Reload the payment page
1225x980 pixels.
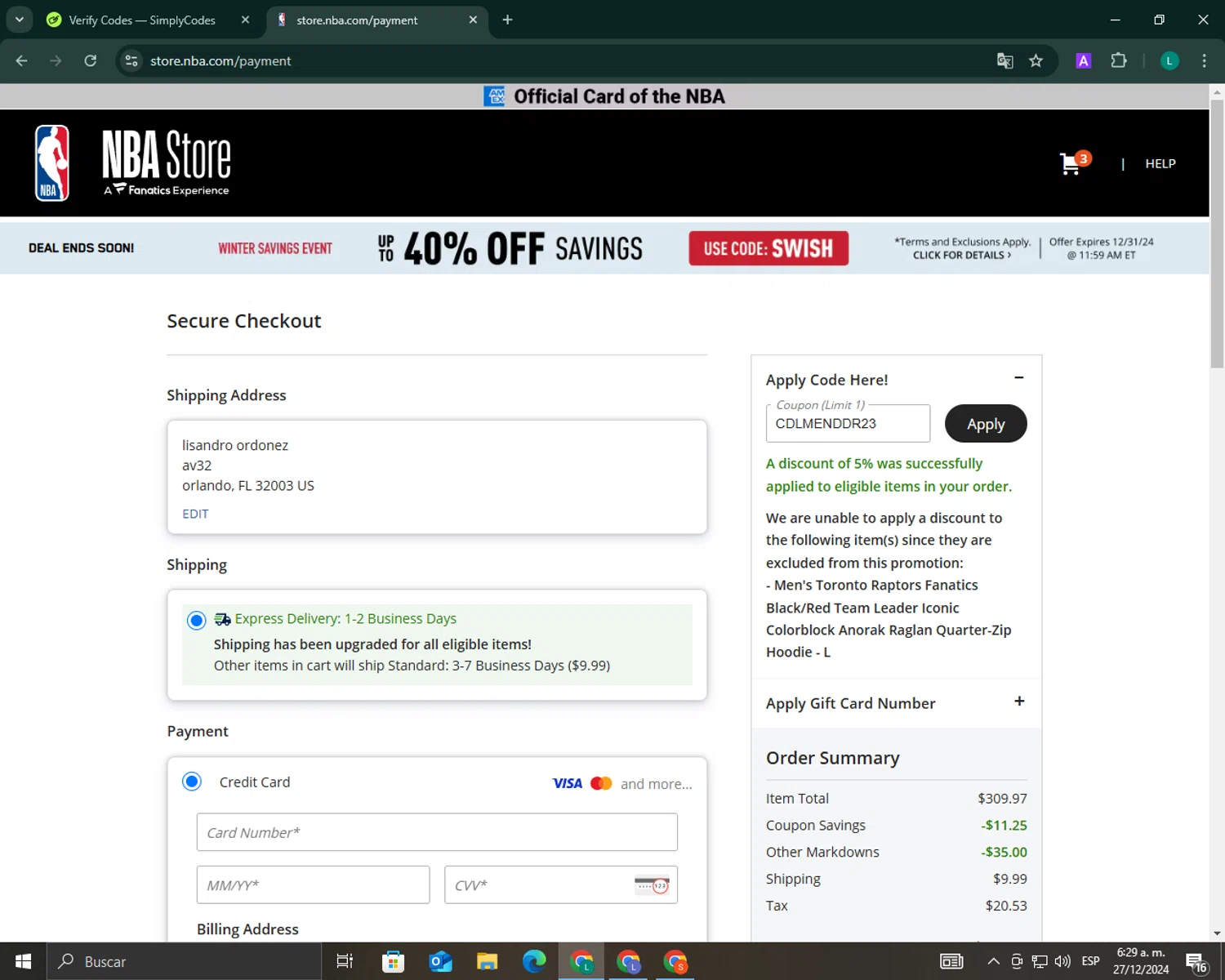[91, 60]
